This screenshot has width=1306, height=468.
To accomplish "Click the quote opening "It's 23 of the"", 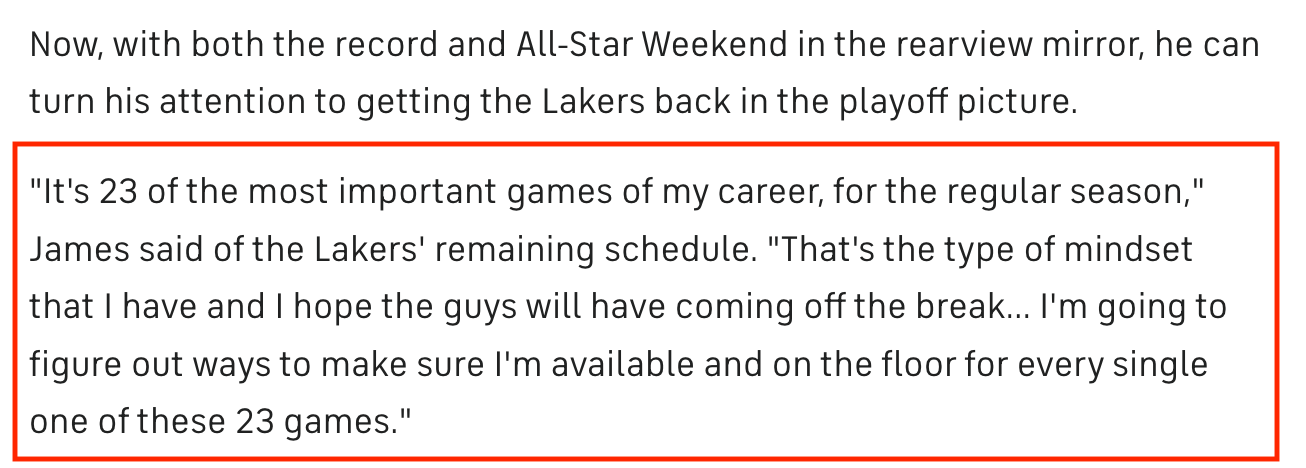I will [x=135, y=191].
